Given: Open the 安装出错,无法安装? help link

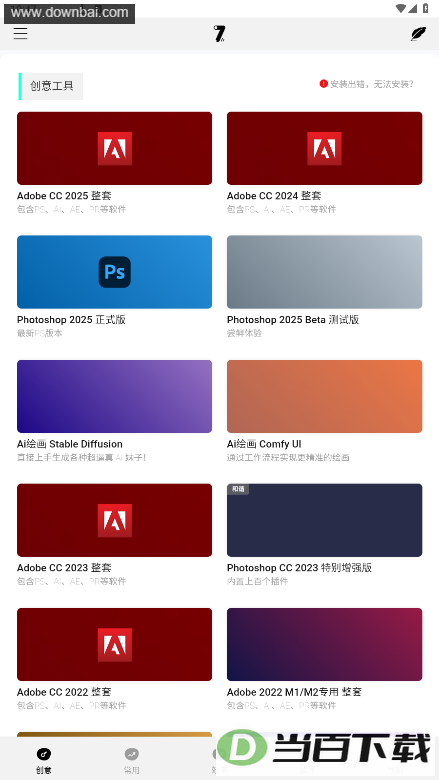Looking at the screenshot, I should (x=367, y=84).
